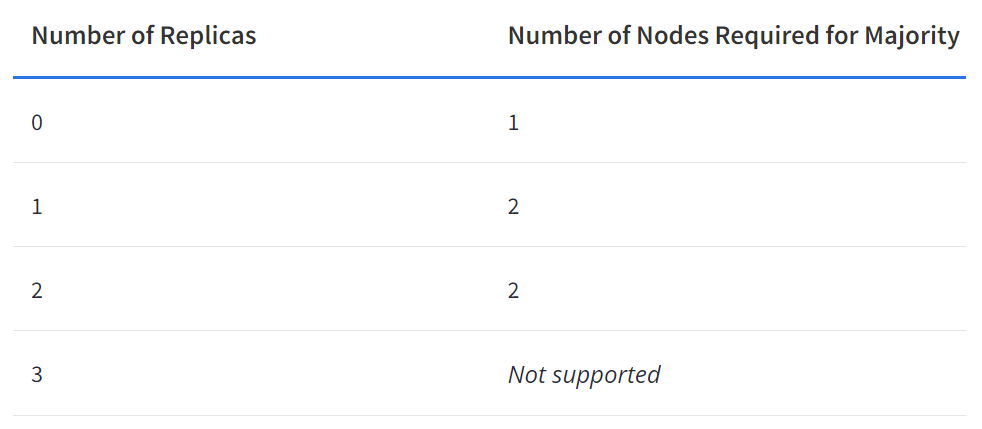Screen dimensions: 982x429
Task: Select the replicas cell showing 1
Action: click(x=37, y=207)
